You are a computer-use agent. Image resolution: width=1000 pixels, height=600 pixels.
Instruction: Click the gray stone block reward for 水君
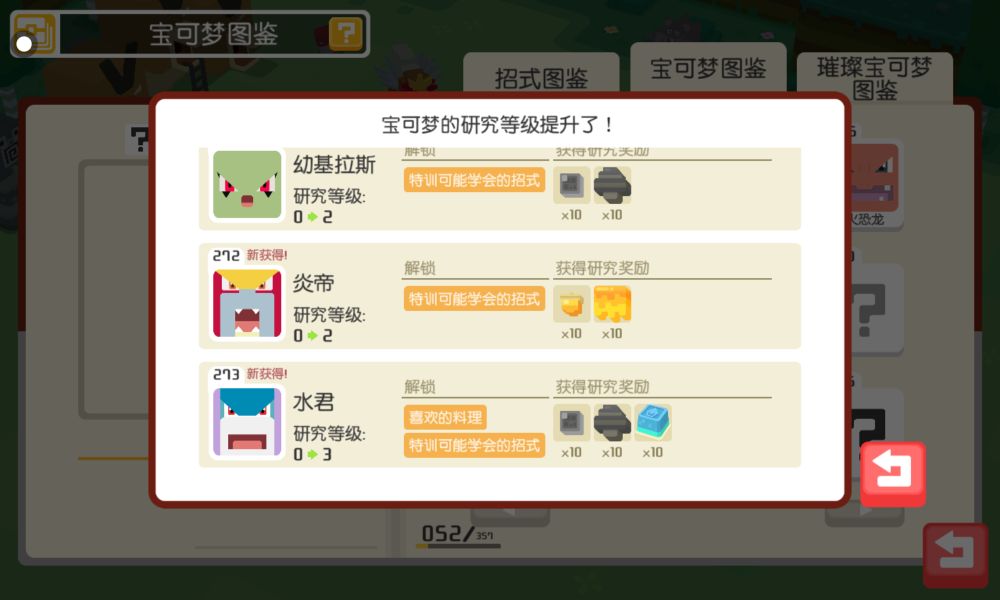tap(571, 421)
